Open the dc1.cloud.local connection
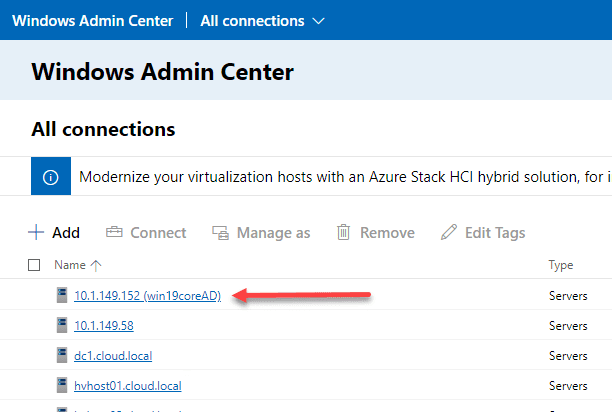The image size is (612, 412). coord(113,355)
